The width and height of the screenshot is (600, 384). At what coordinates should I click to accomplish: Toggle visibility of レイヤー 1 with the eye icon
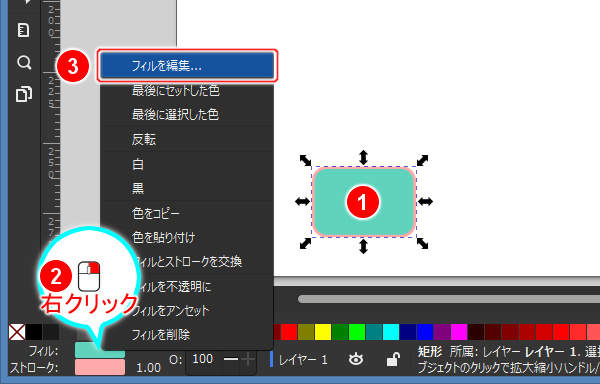tap(356, 359)
